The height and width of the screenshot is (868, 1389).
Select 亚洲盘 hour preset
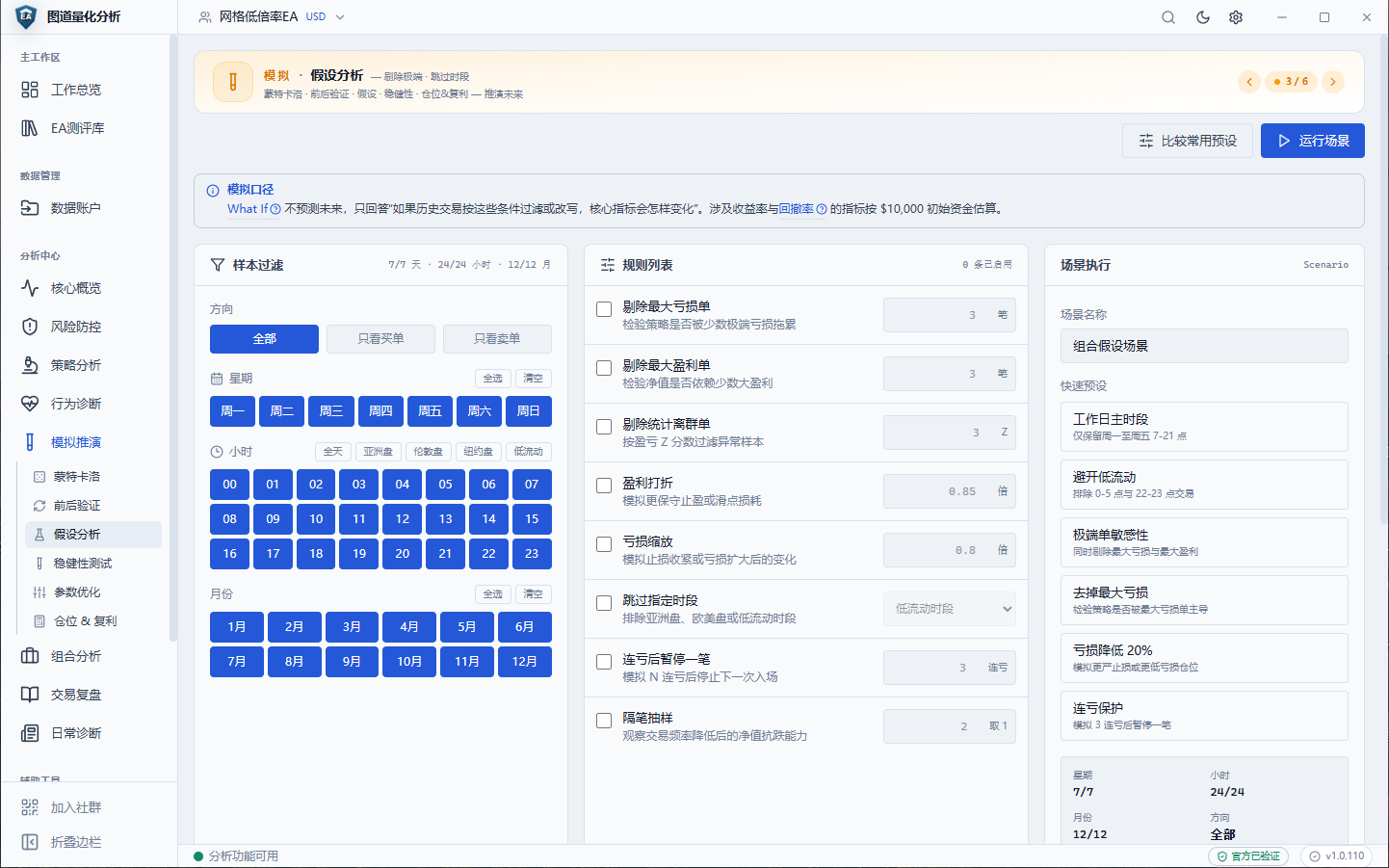pyautogui.click(x=379, y=452)
